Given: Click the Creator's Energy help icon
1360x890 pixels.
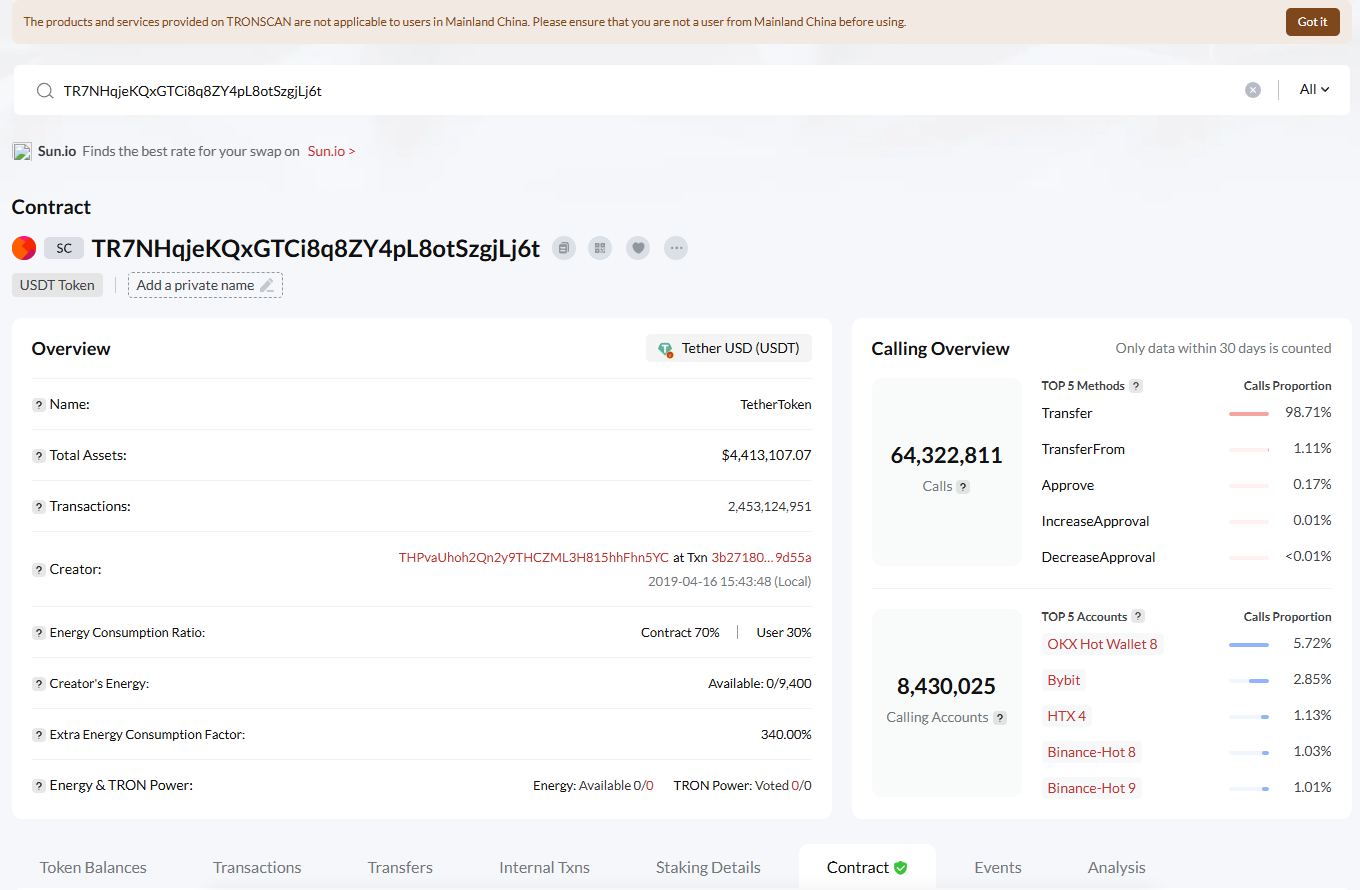Looking at the screenshot, I should 37,683.
